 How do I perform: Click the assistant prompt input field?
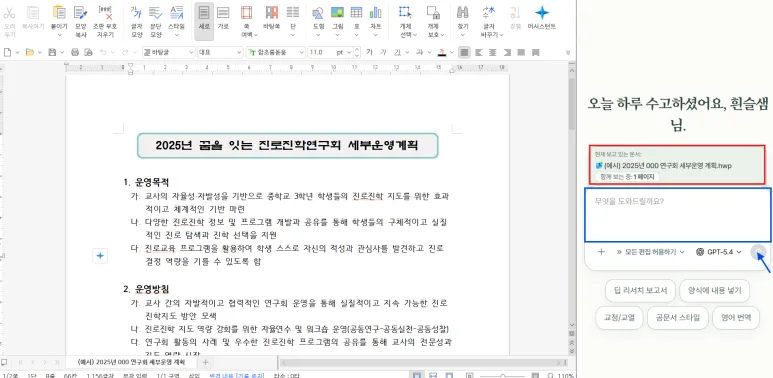[678, 214]
